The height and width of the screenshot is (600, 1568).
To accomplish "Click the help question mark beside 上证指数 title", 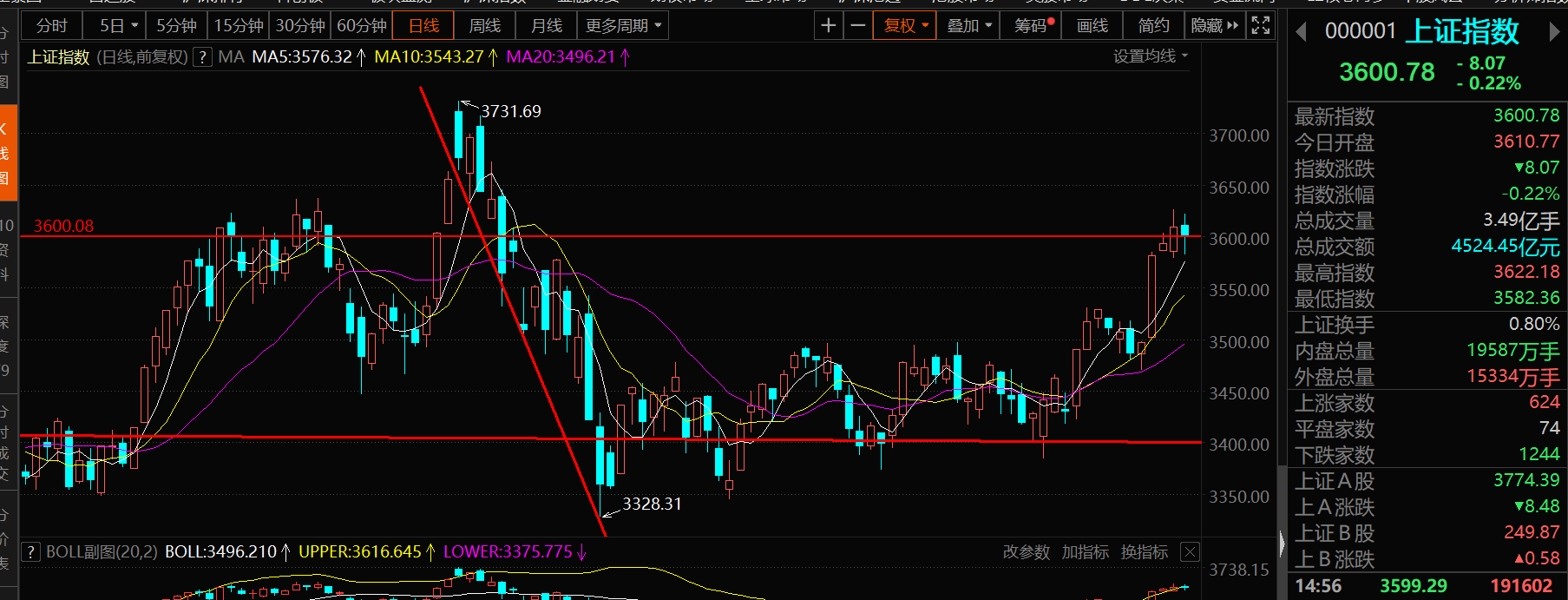I will click(x=202, y=57).
